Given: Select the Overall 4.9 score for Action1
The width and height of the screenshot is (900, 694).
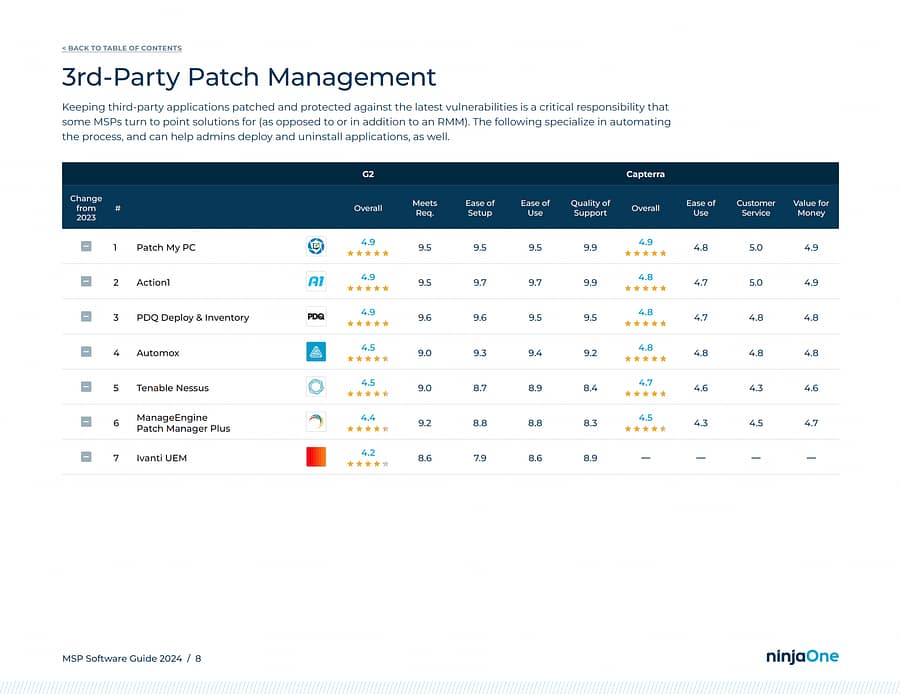Looking at the screenshot, I should pyautogui.click(x=368, y=277).
